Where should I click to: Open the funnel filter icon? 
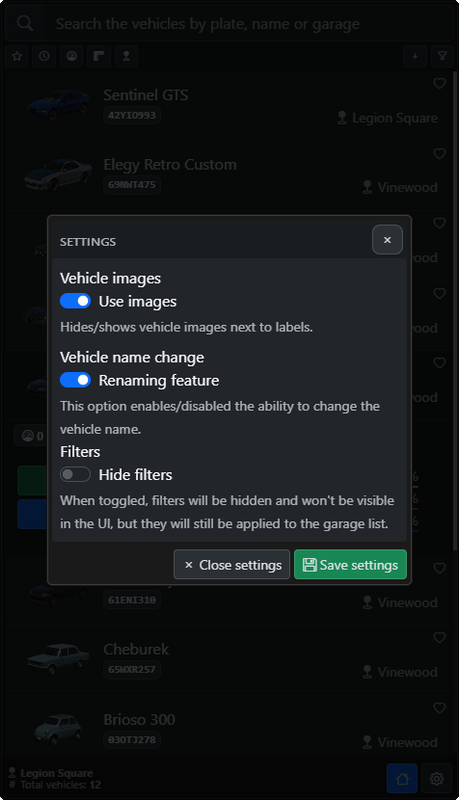point(442,56)
